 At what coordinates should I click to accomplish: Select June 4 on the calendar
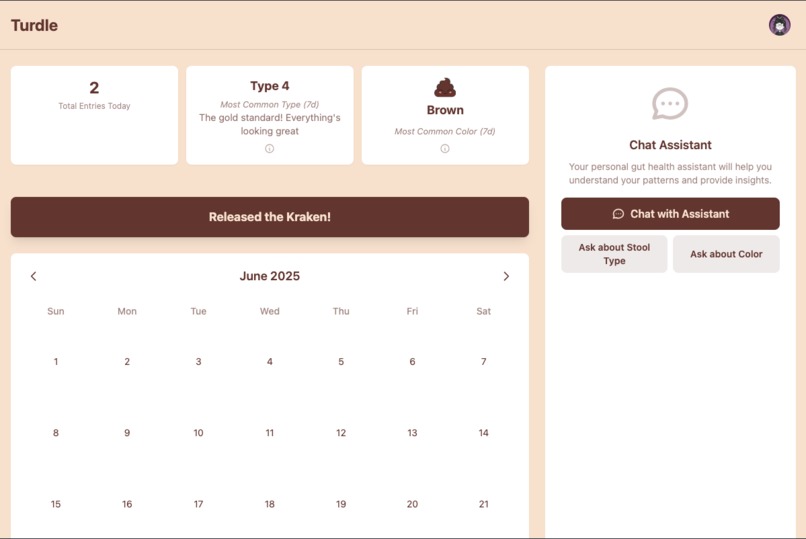pyautogui.click(x=269, y=362)
